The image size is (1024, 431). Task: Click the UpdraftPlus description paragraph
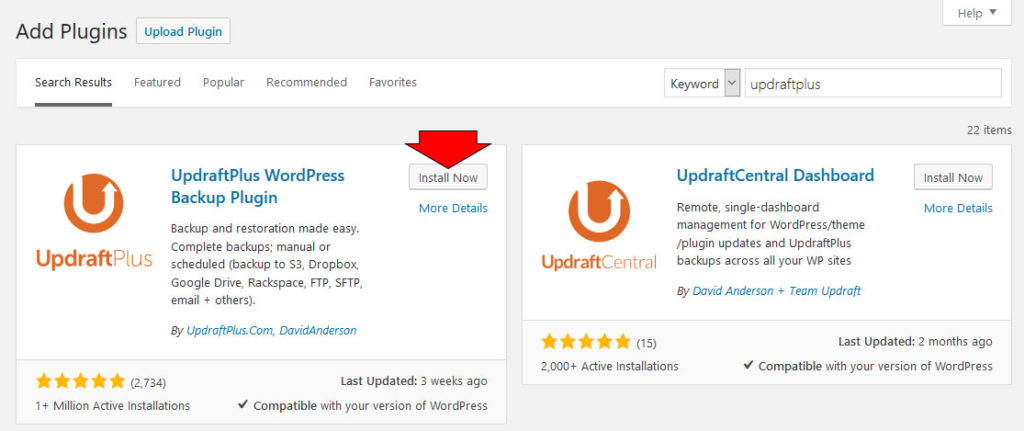[x=266, y=264]
